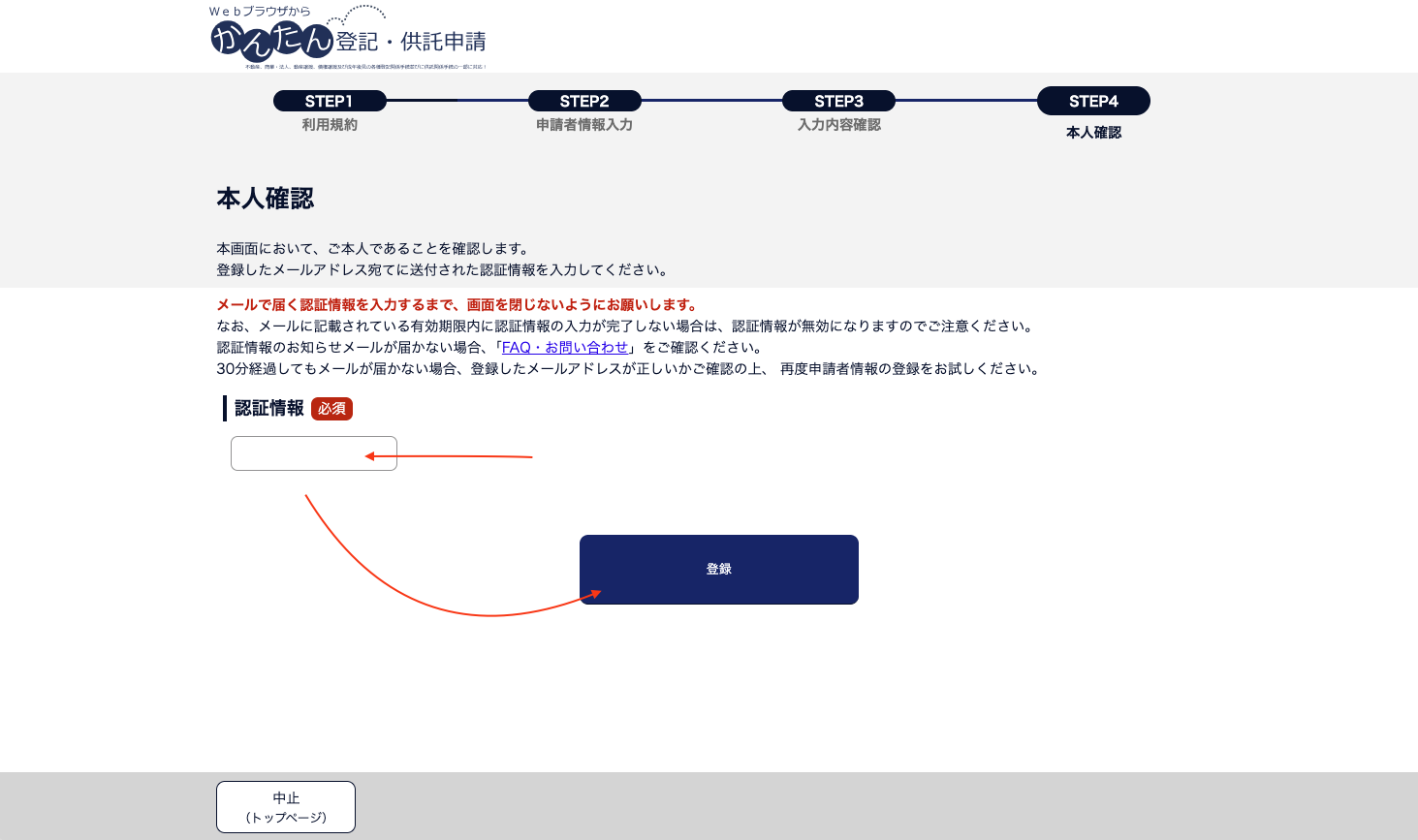Click the かんたん登記・供託申請 site logo

click(x=348, y=40)
